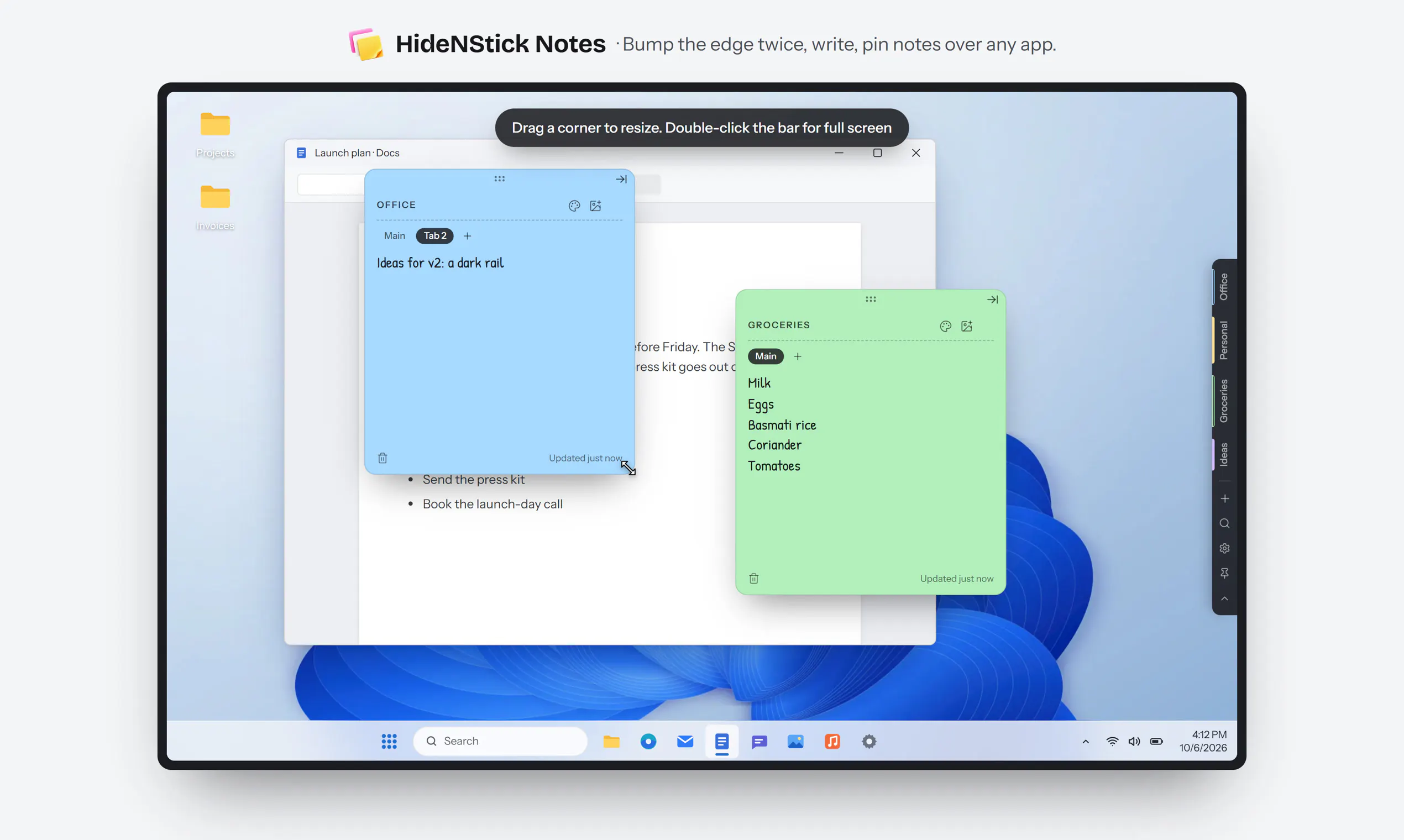
Task: Grab the Groceries note drag handle dots
Action: click(x=871, y=300)
